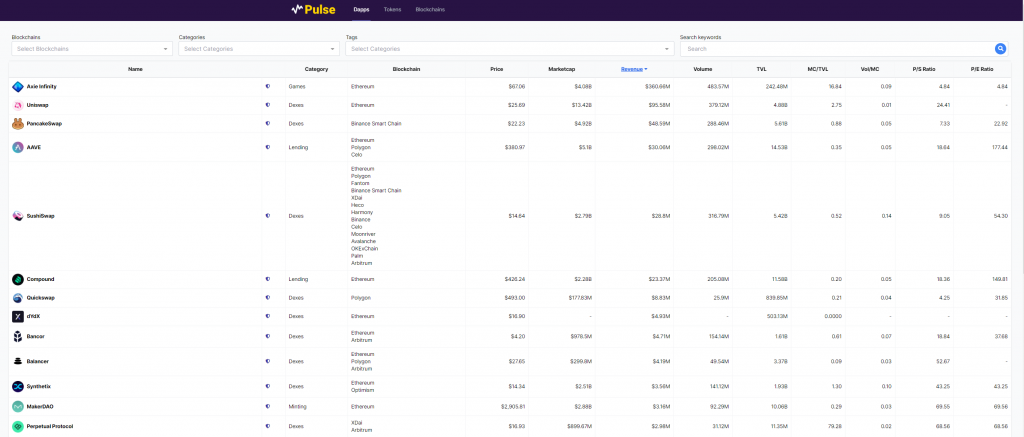The height and width of the screenshot is (437, 1024).
Task: Click Games category in Axie Infinity row
Action: pyautogui.click(x=296, y=86)
